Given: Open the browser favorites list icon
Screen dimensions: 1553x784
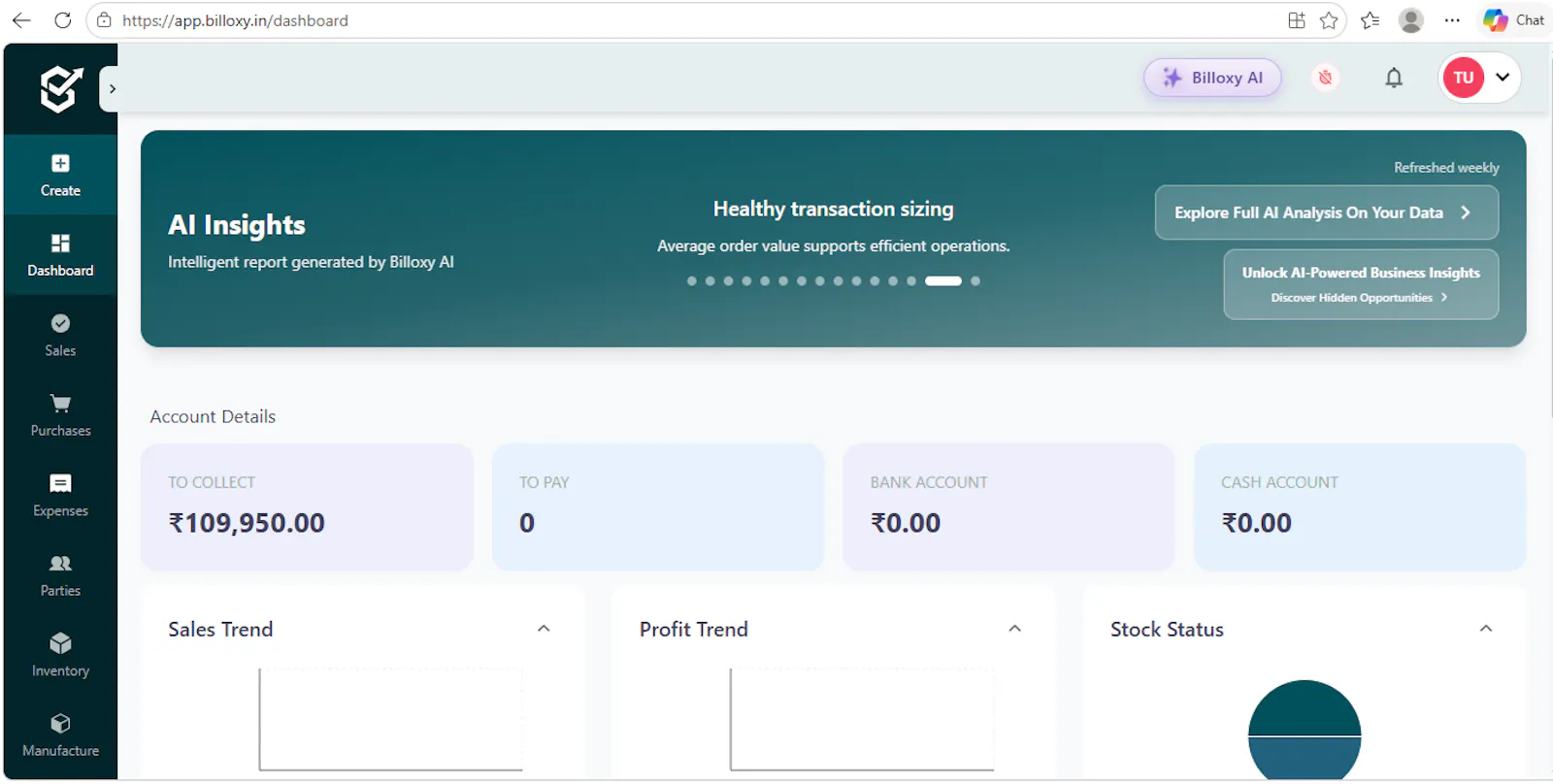Looking at the screenshot, I should [1371, 20].
